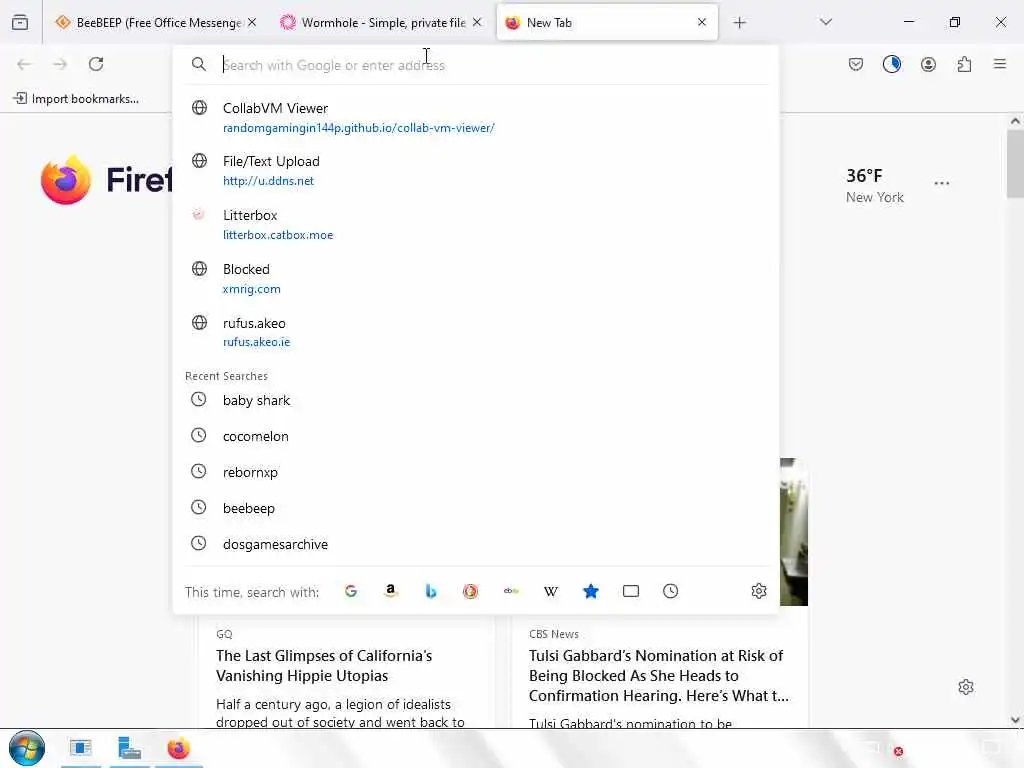Click Import bookmarks in bookmarks toolbar

[x=76, y=99]
